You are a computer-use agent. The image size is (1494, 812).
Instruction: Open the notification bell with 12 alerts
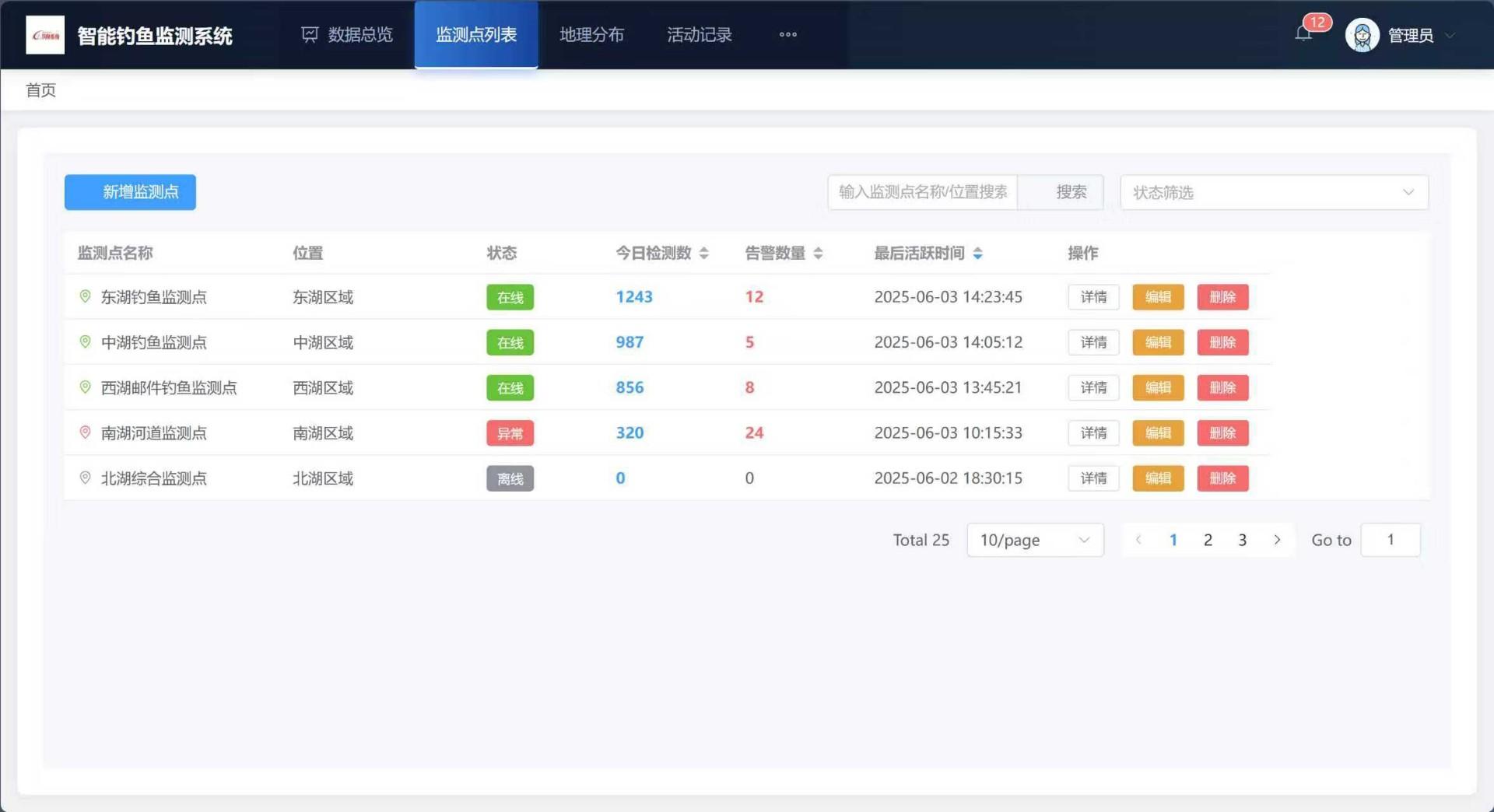[x=1304, y=33]
